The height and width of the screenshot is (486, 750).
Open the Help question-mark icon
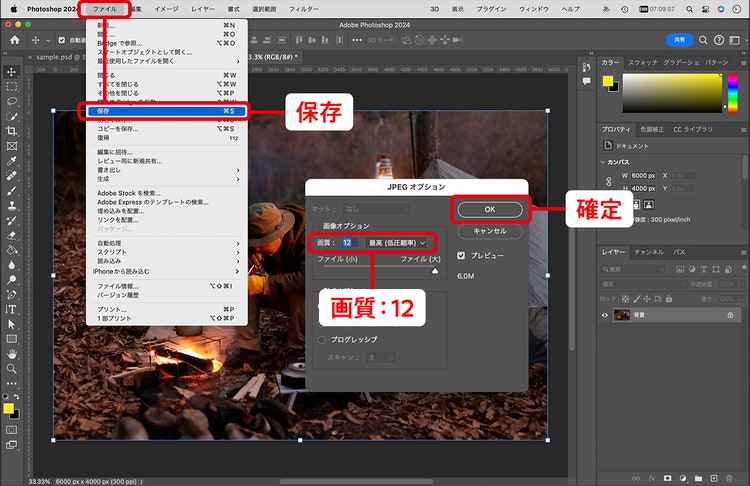[x=718, y=40]
